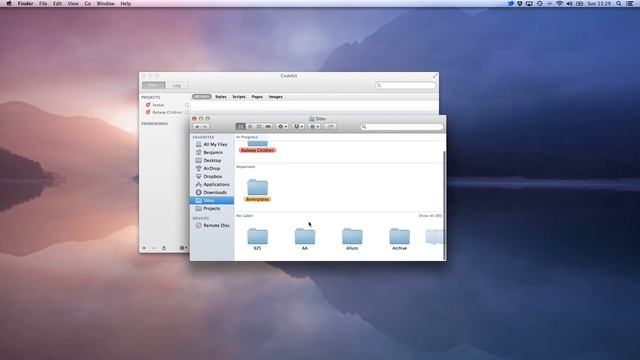Image resolution: width=640 pixels, height=360 pixels.
Task: Switch Finder to list view
Action: click(250, 127)
